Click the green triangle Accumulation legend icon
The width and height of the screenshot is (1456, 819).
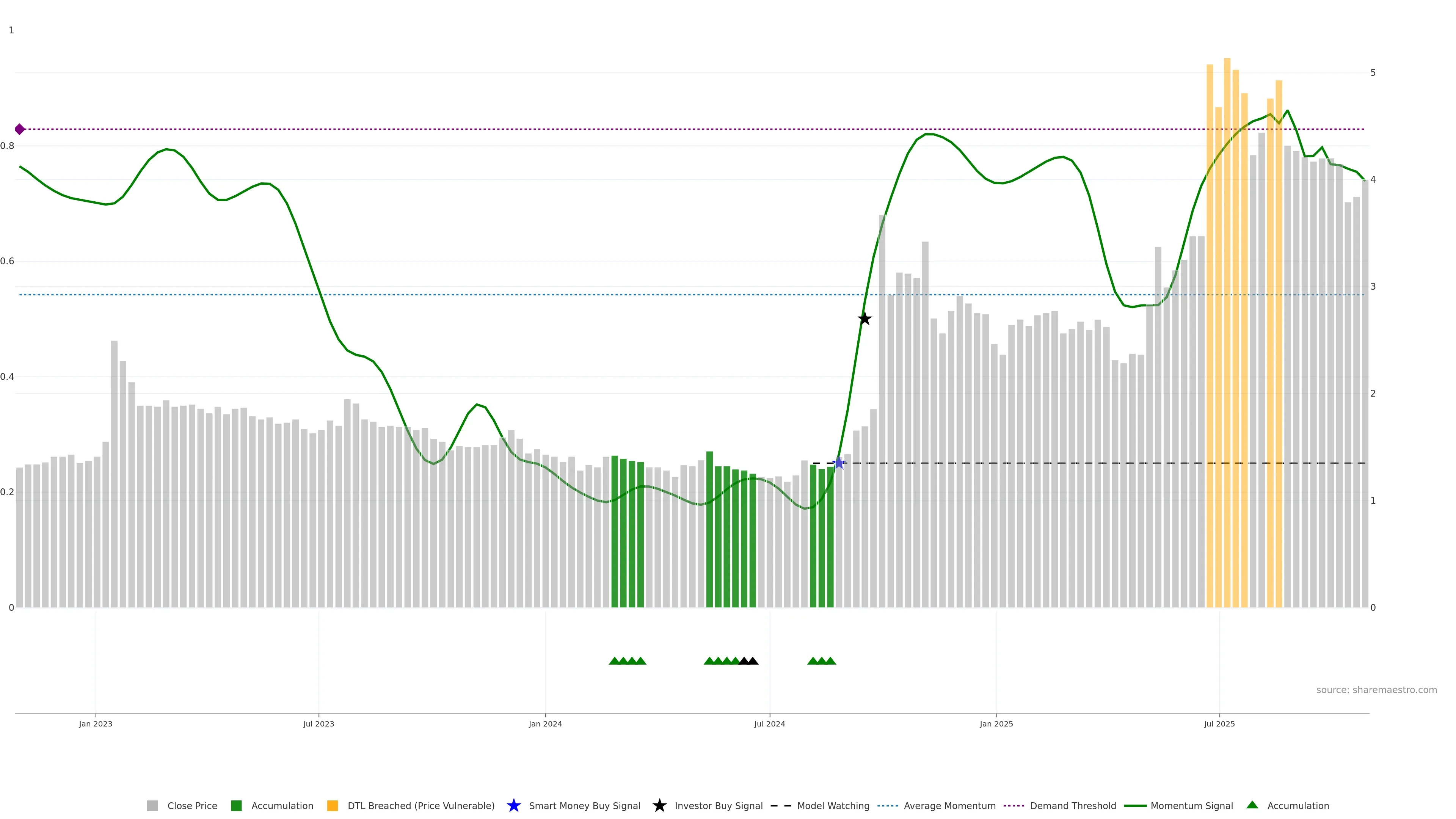[1252, 805]
